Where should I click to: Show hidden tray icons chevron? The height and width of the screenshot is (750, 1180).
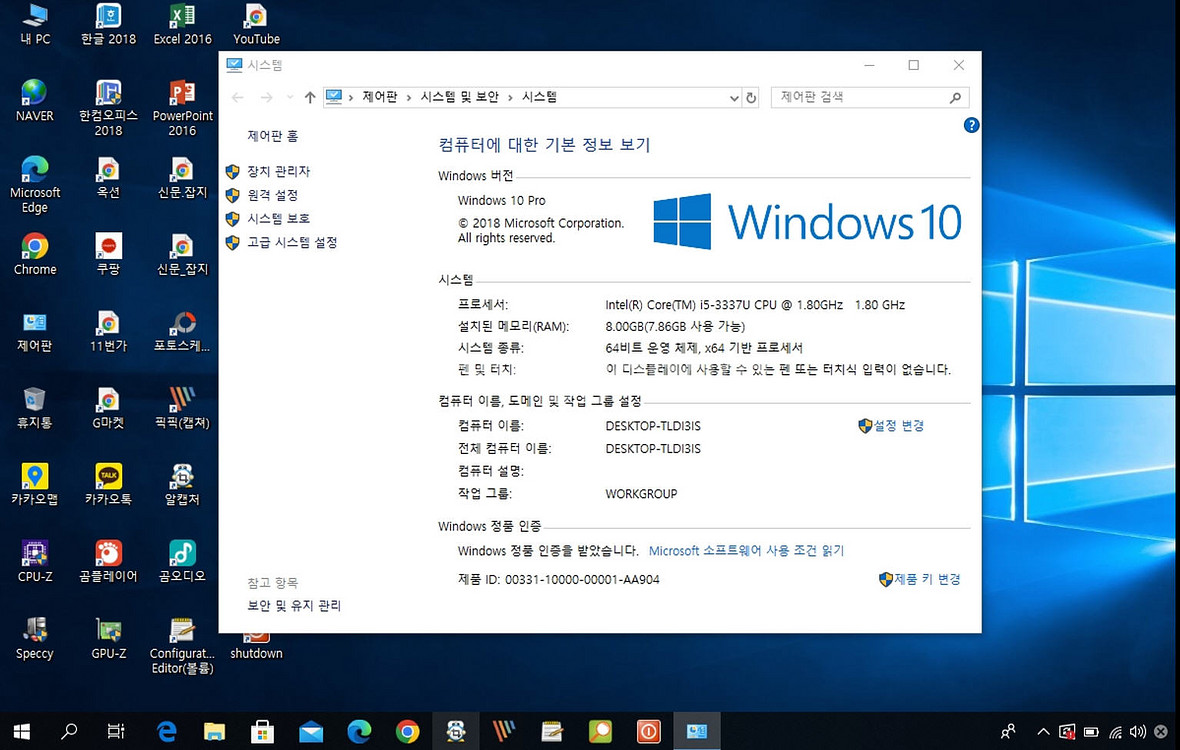pyautogui.click(x=1043, y=731)
